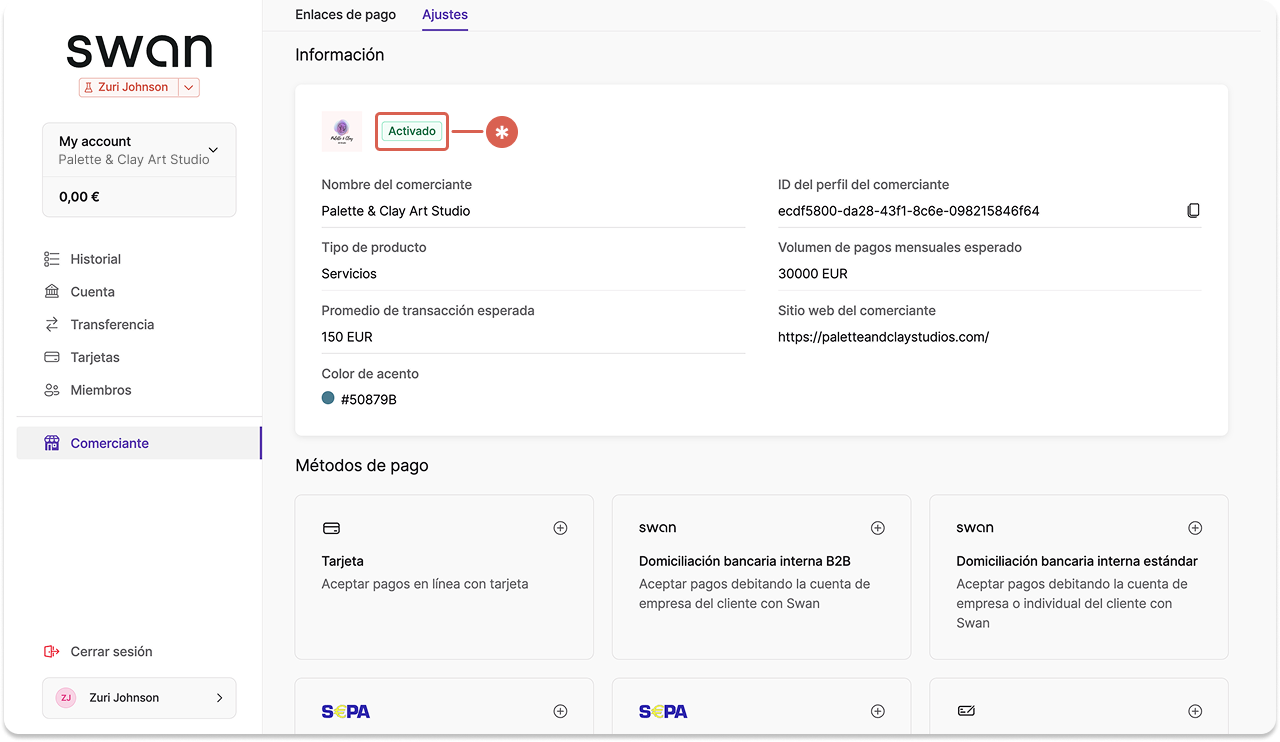Click the Tarjetas card icon in sidebar
The image size is (1280, 742).
(52, 357)
